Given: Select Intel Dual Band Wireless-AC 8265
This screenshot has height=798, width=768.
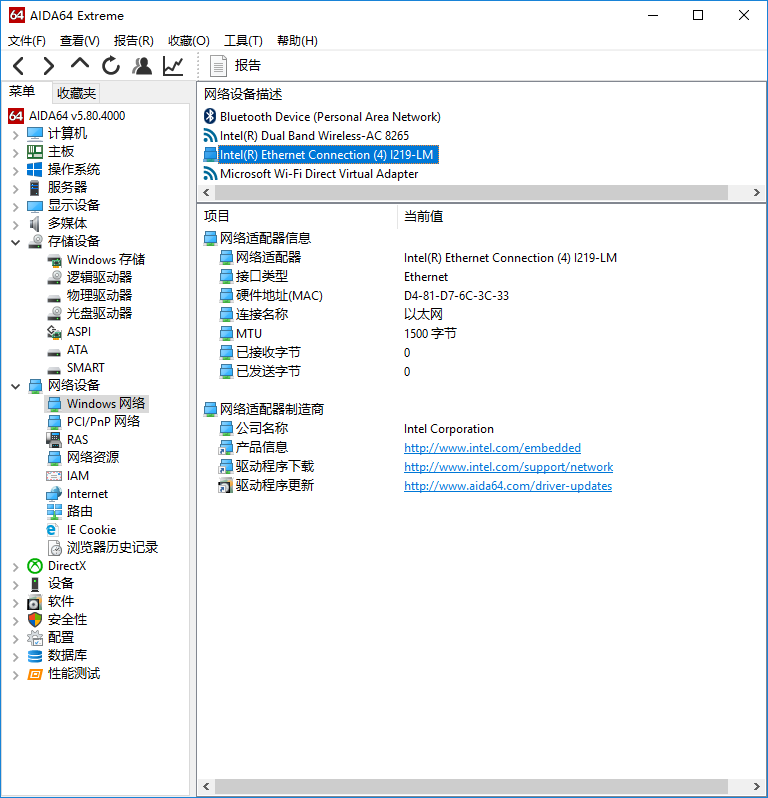Looking at the screenshot, I should click(x=313, y=136).
